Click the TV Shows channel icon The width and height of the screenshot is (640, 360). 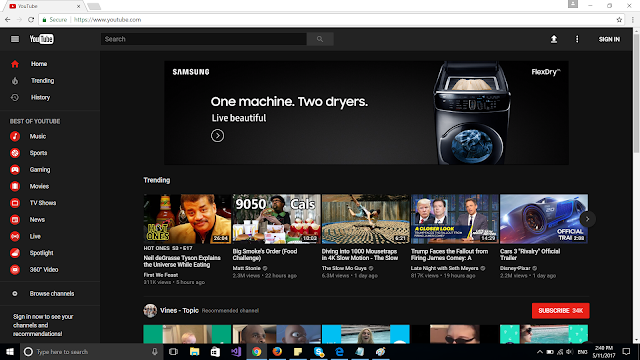(15, 203)
